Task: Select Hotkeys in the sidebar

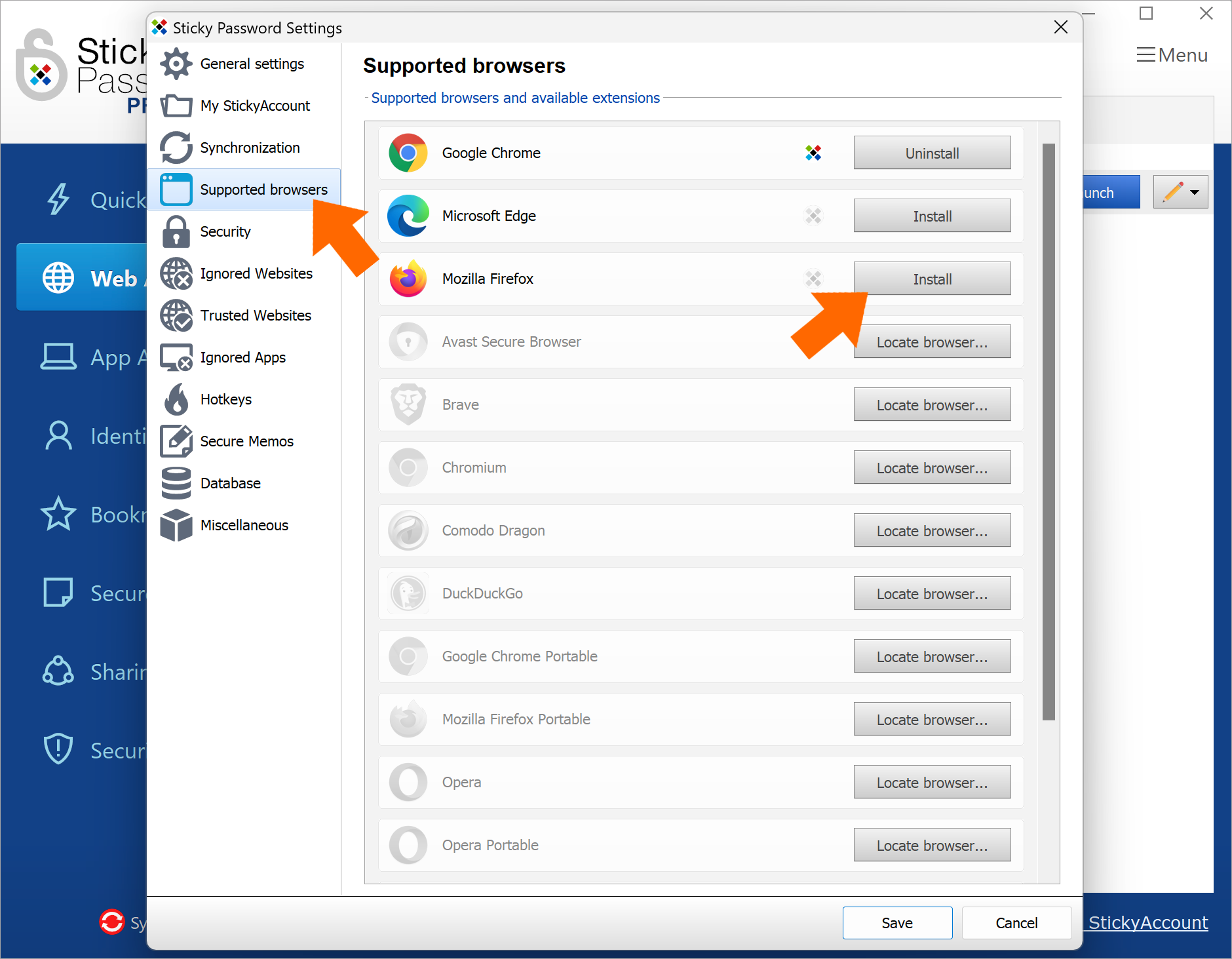Action: 244,399
